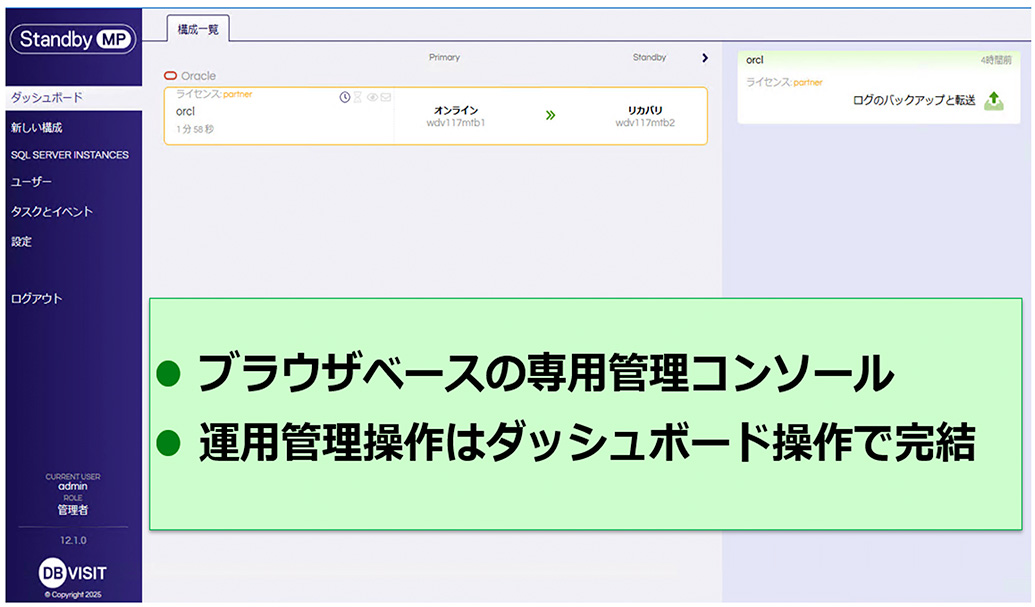Click the red Oracle logo icon

(170, 76)
